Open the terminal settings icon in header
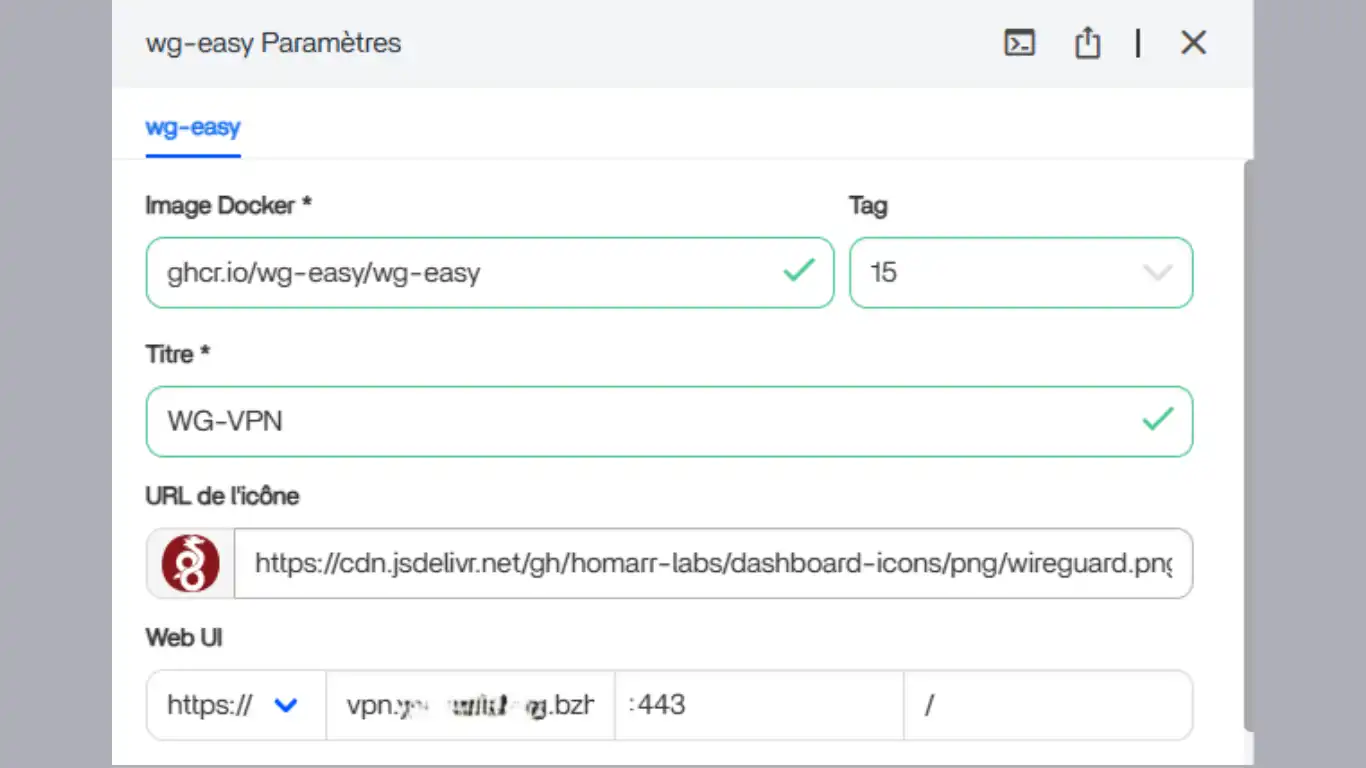The height and width of the screenshot is (768, 1366). 1019,43
